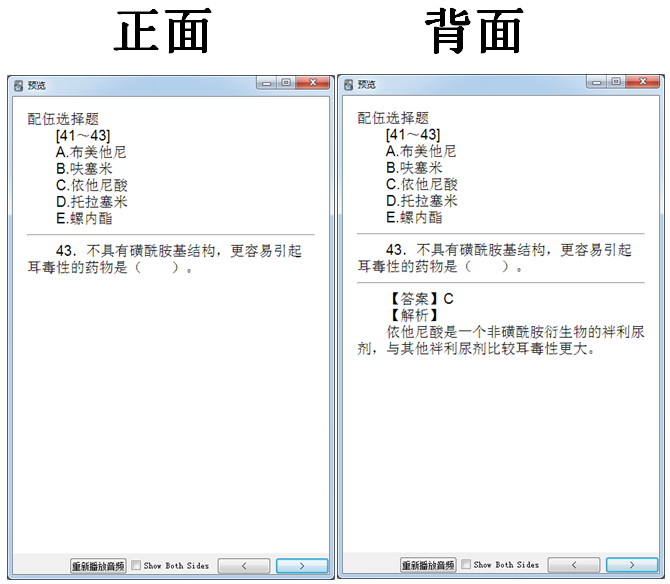Click option C.依他尼酸 in right window
670x584 pixels.
[x=421, y=185]
